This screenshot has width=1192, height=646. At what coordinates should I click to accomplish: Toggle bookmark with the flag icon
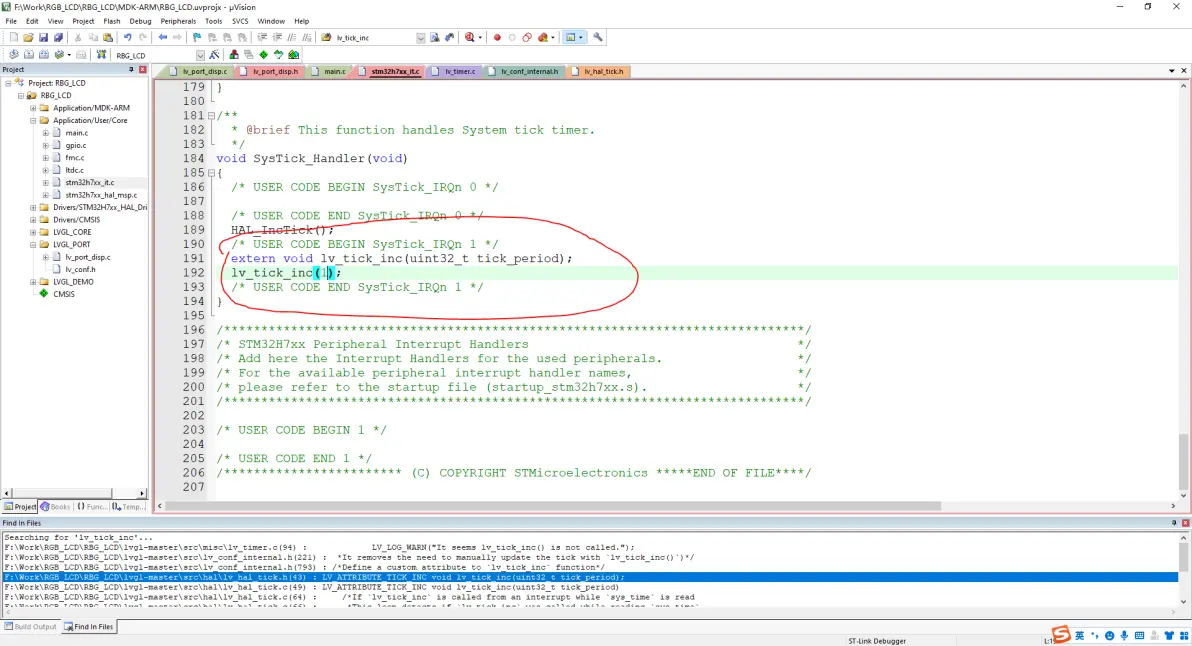click(197, 38)
